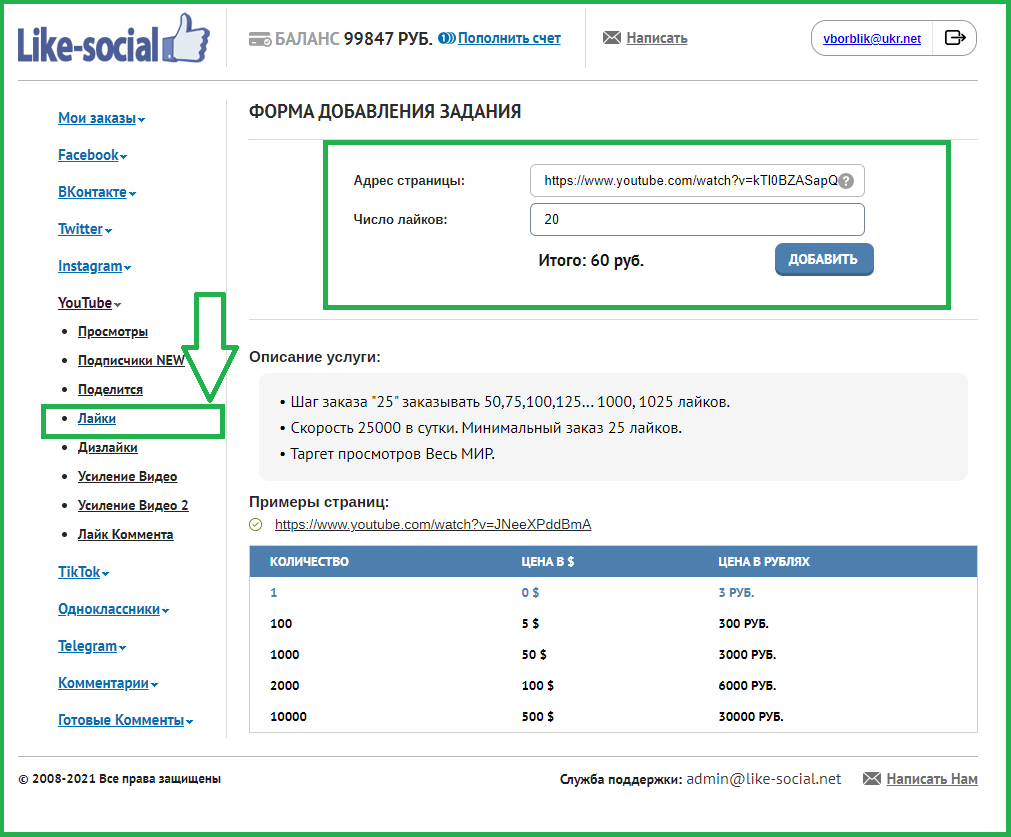Viewport: 1011px width, 837px height.
Task: Select Усиление Видео 2 menu item
Action: pyautogui.click(x=133, y=506)
